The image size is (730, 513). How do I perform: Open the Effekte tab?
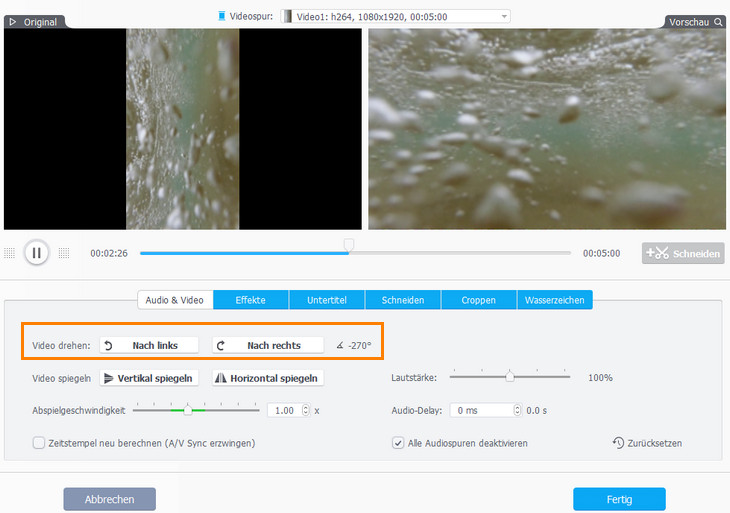(x=250, y=300)
